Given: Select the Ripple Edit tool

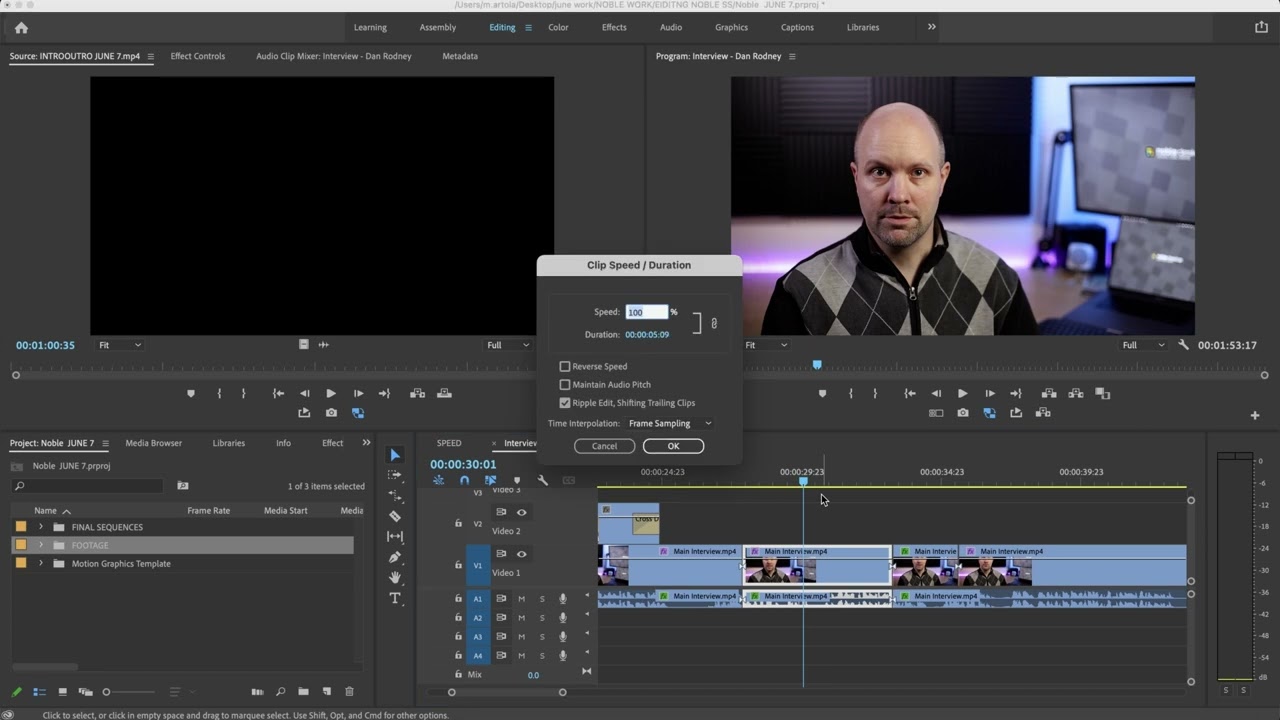Looking at the screenshot, I should 395,496.
